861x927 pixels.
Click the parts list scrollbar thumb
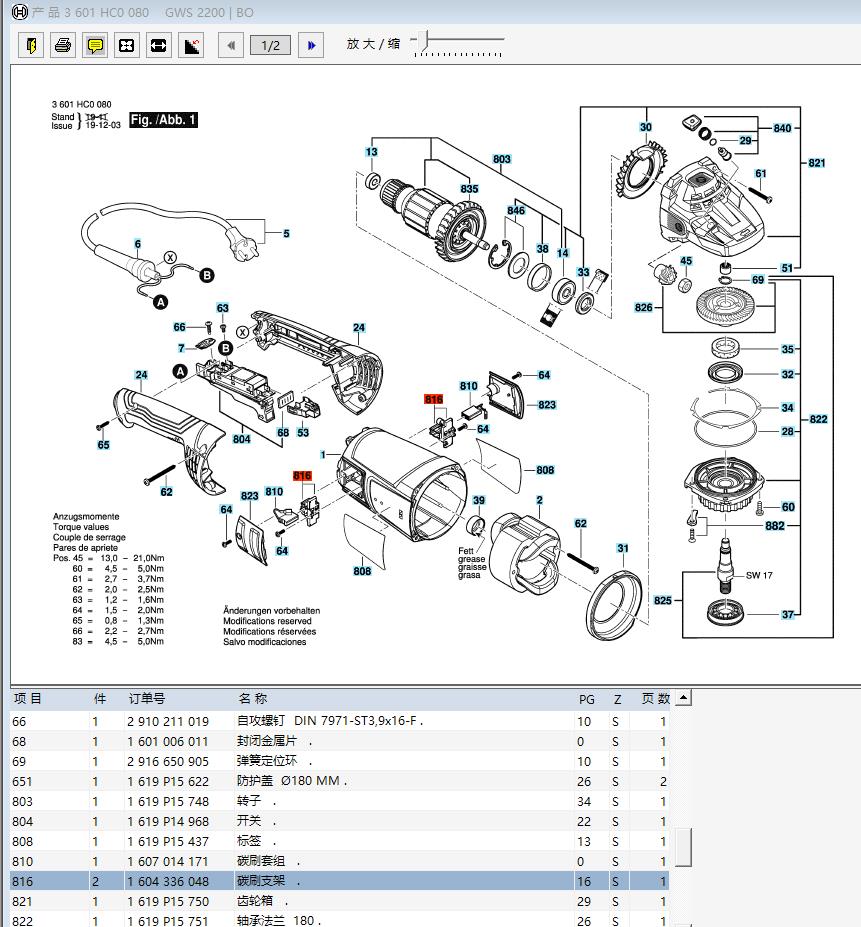point(683,847)
